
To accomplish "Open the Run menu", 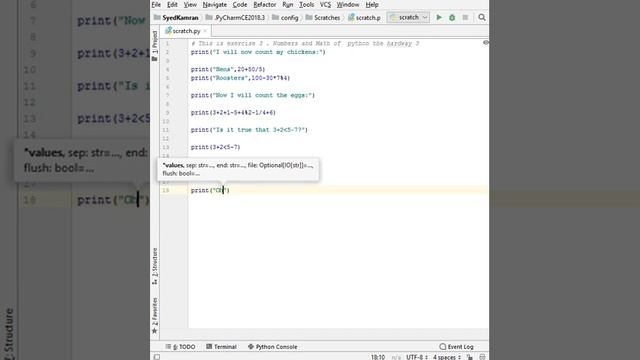I will (x=287, y=4).
